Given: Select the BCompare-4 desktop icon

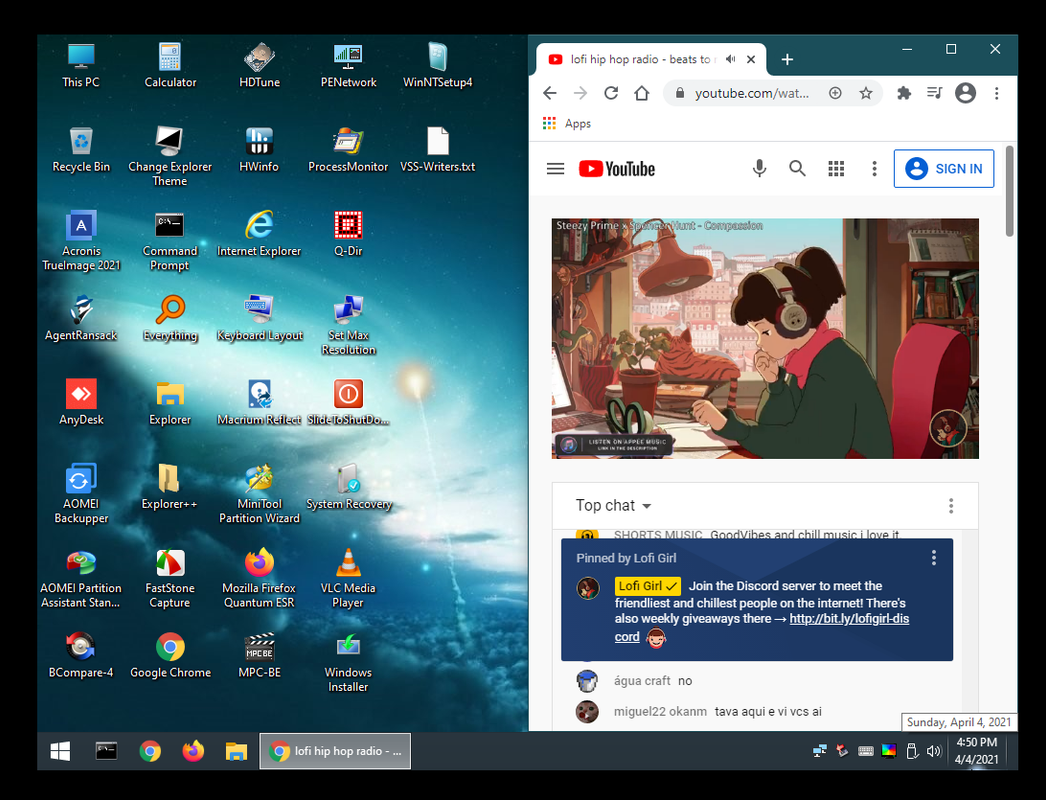Looking at the screenshot, I should [x=81, y=655].
